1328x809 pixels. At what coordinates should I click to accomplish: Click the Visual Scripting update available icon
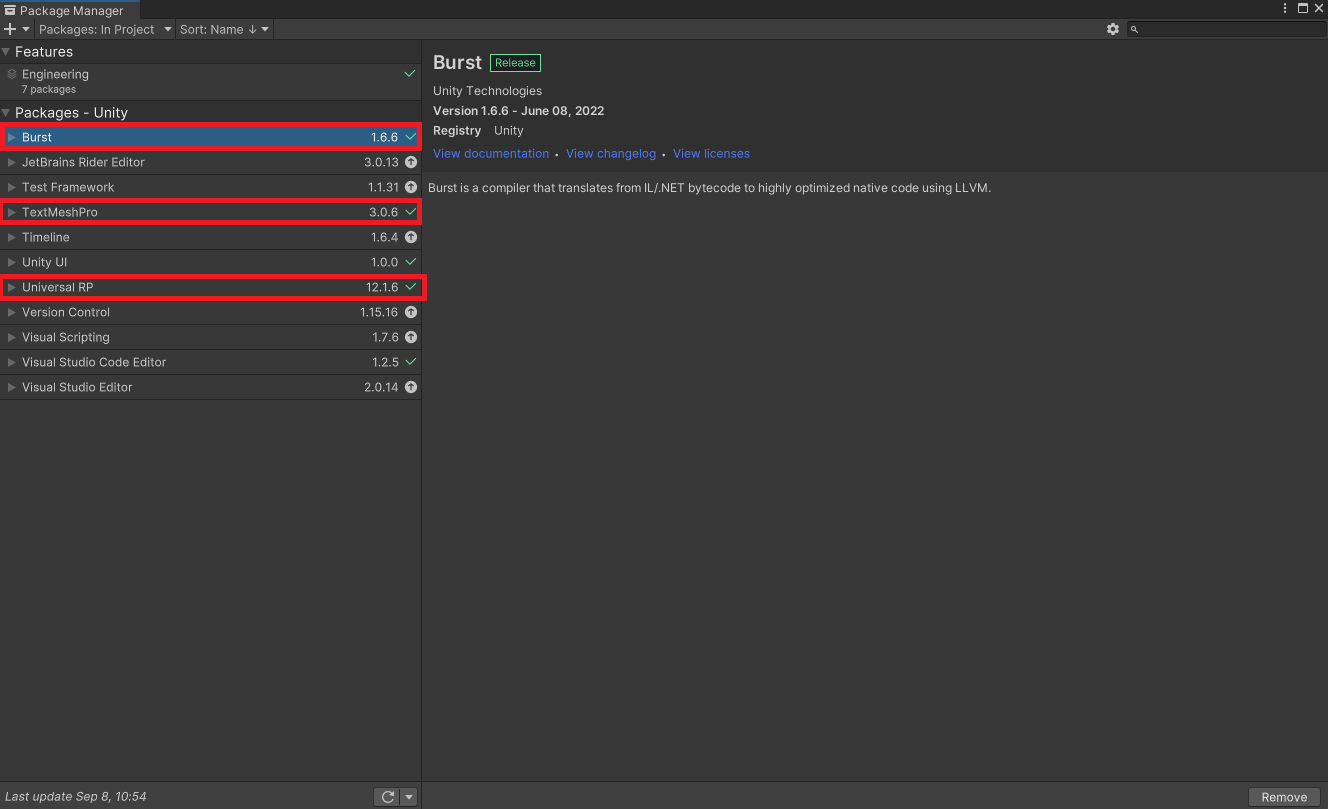411,337
